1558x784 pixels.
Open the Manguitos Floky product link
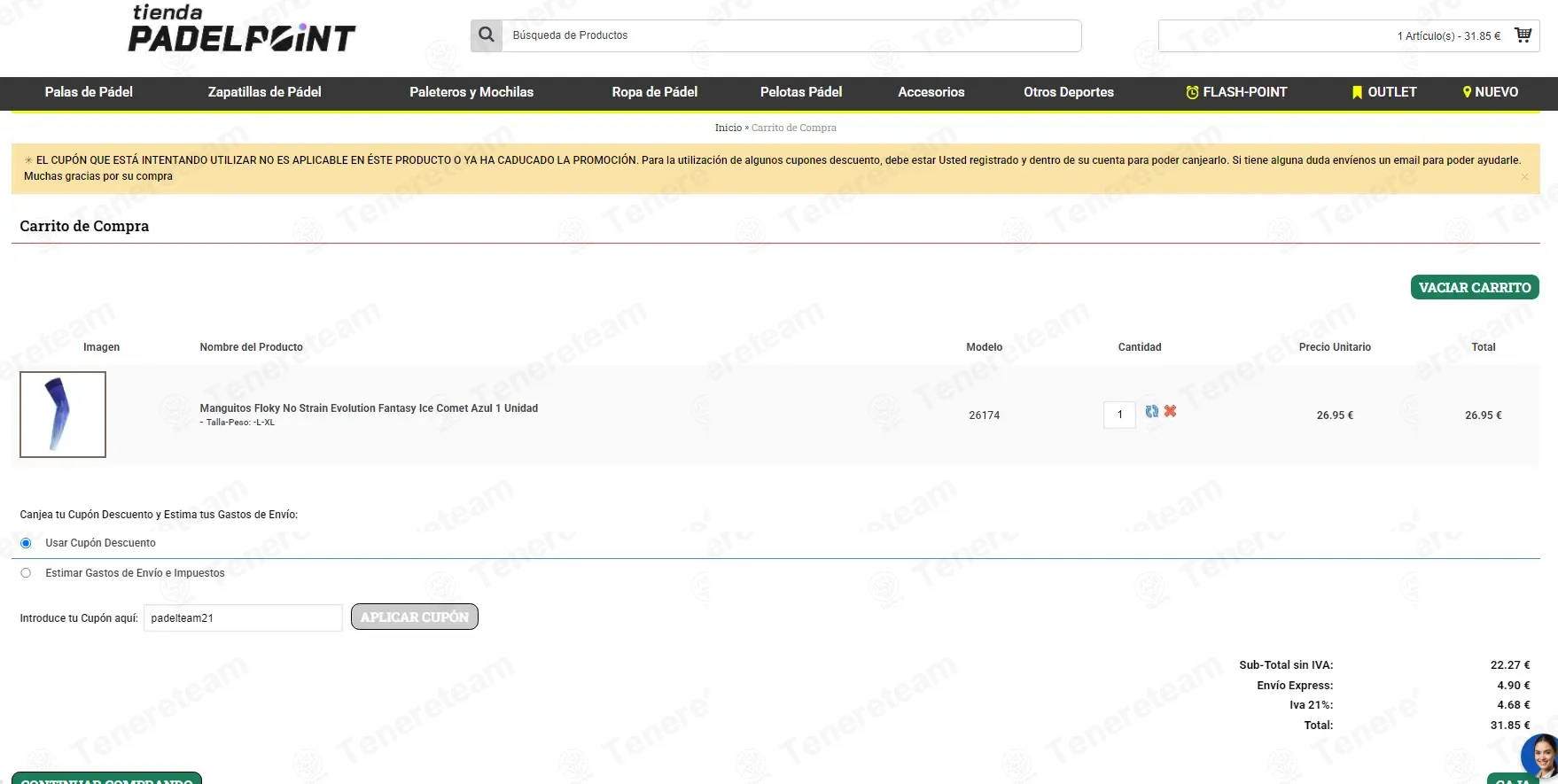369,408
